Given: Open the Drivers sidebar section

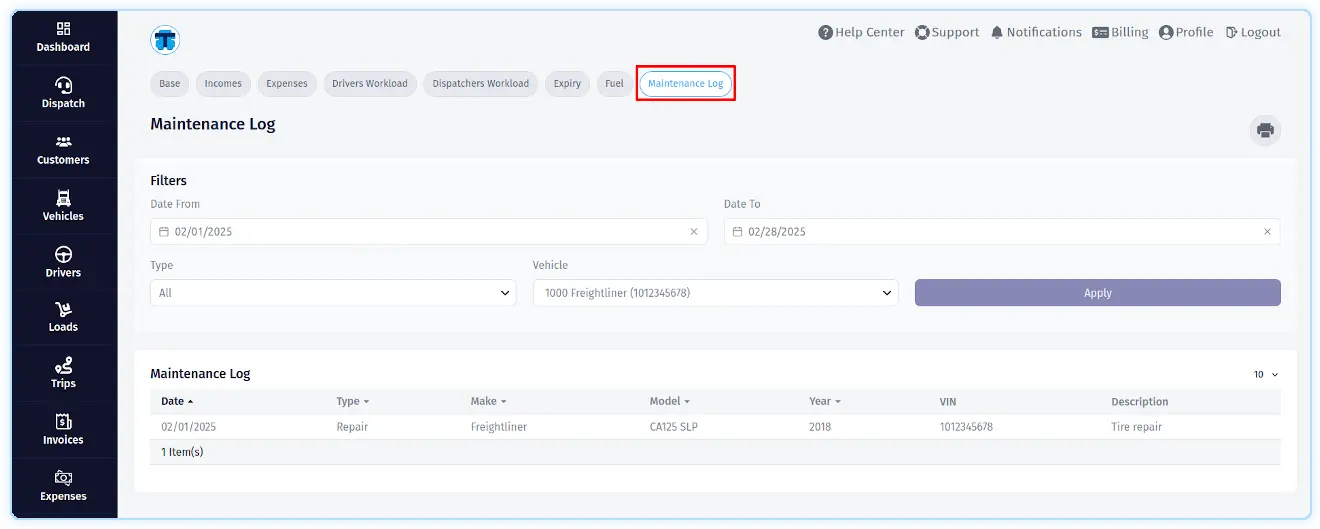Looking at the screenshot, I should [63, 262].
